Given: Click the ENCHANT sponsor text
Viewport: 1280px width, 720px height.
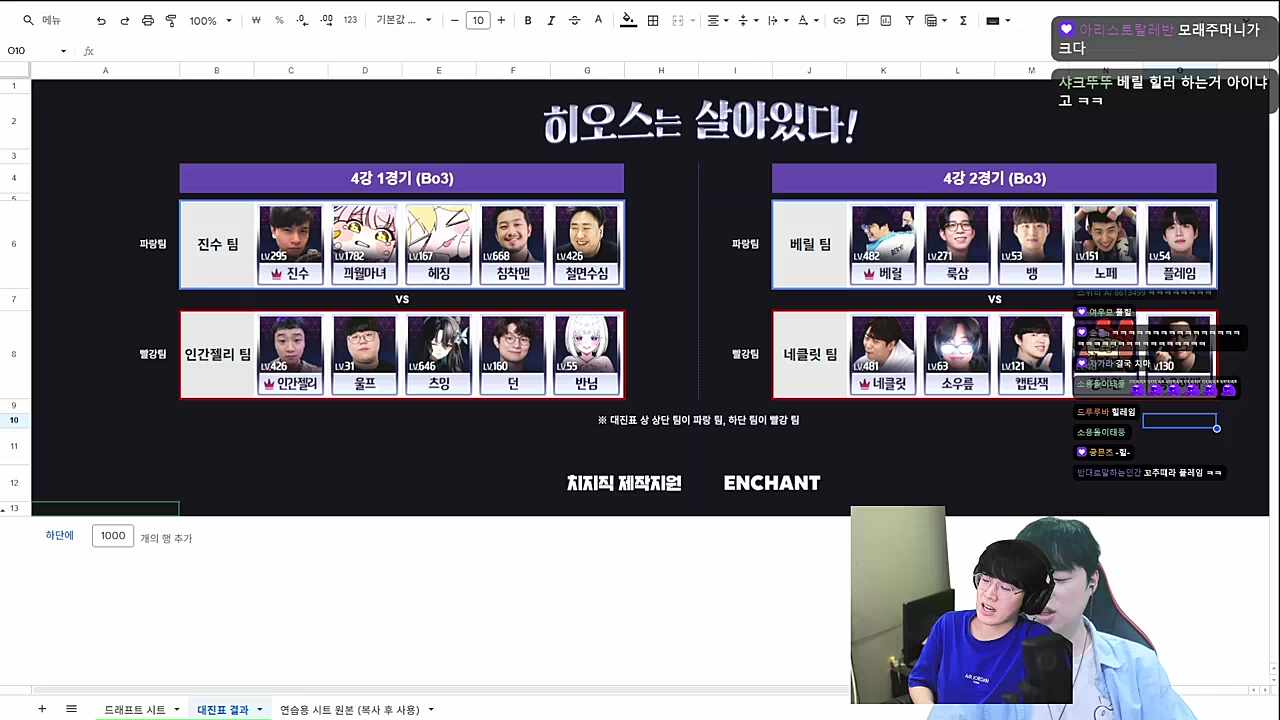Looking at the screenshot, I should click(x=772, y=483).
